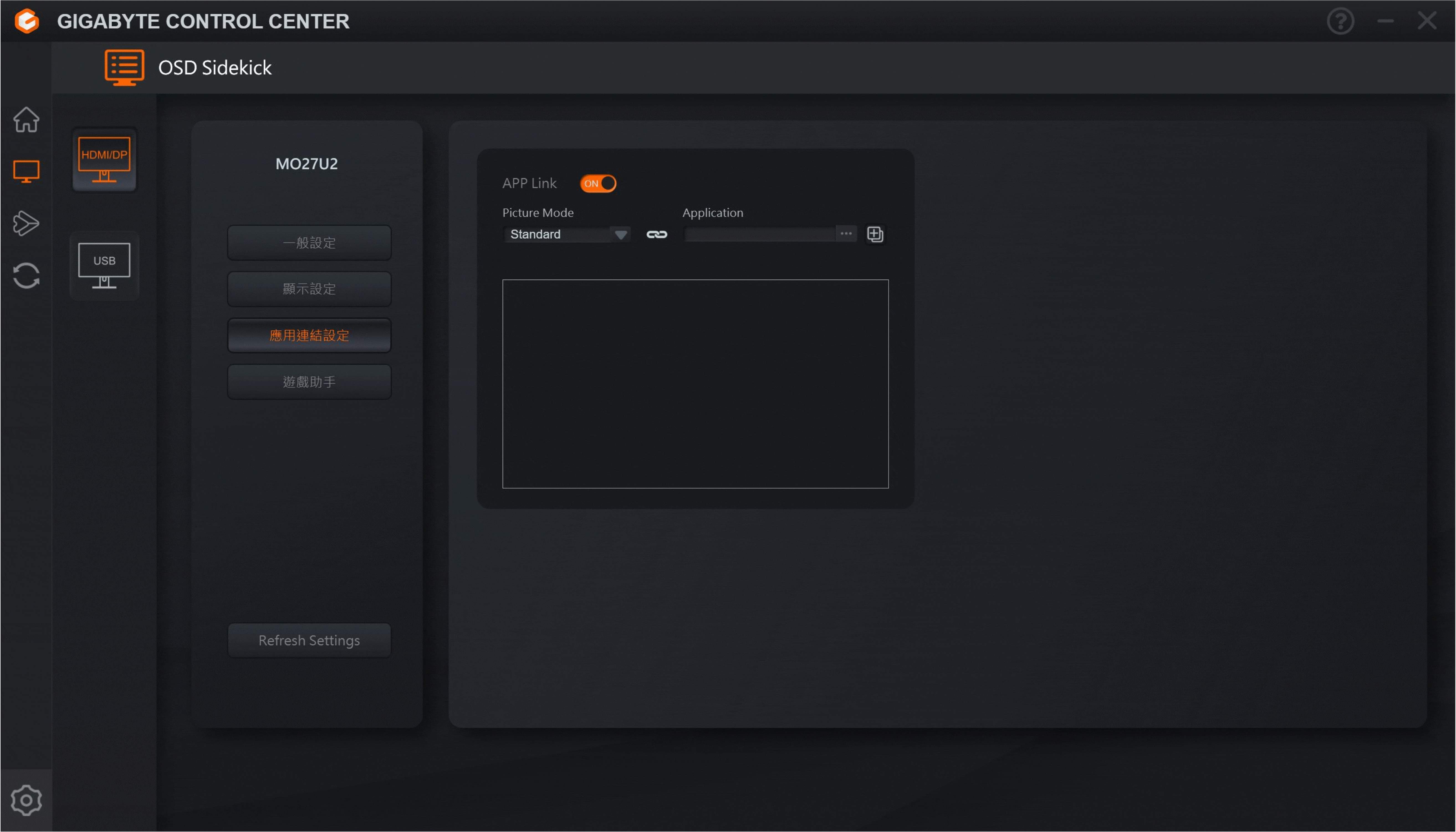Screen dimensions: 1456x832
Task: Click the Application label
Action: coord(713,213)
